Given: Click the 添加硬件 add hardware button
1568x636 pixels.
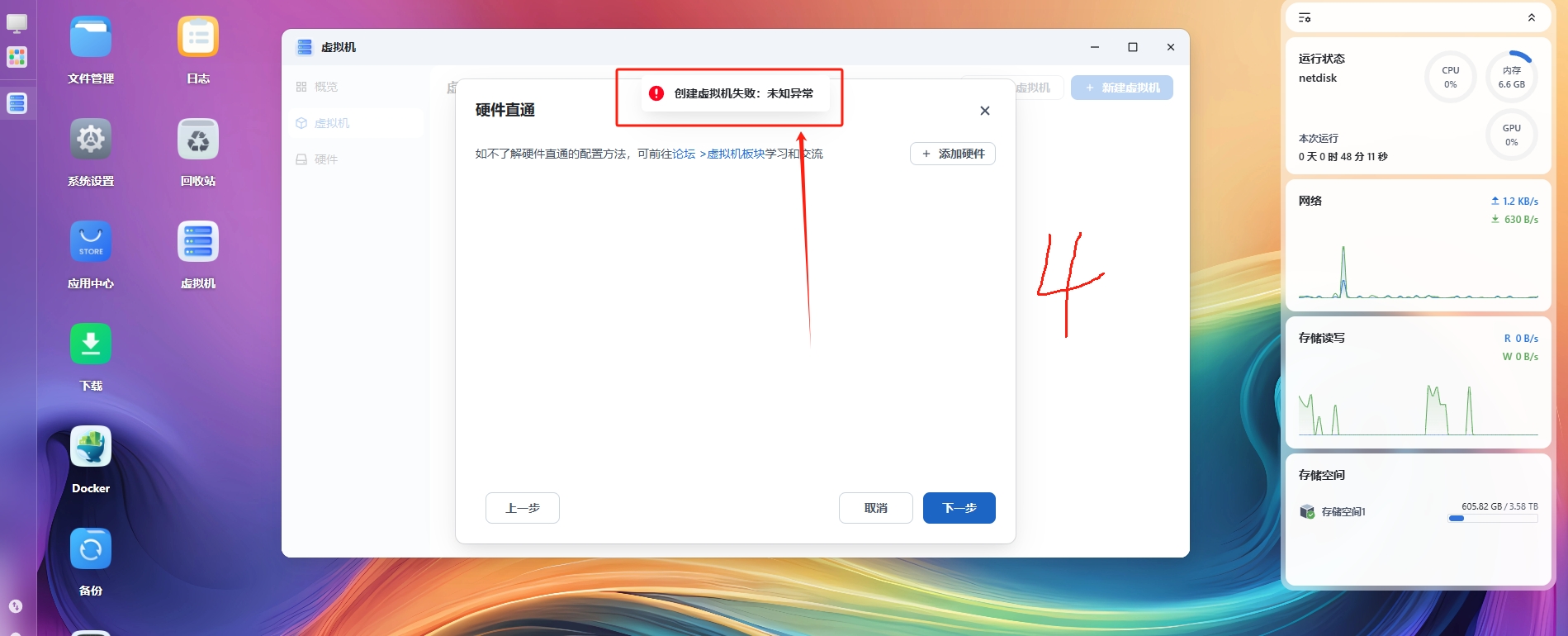Looking at the screenshot, I should click(x=952, y=154).
